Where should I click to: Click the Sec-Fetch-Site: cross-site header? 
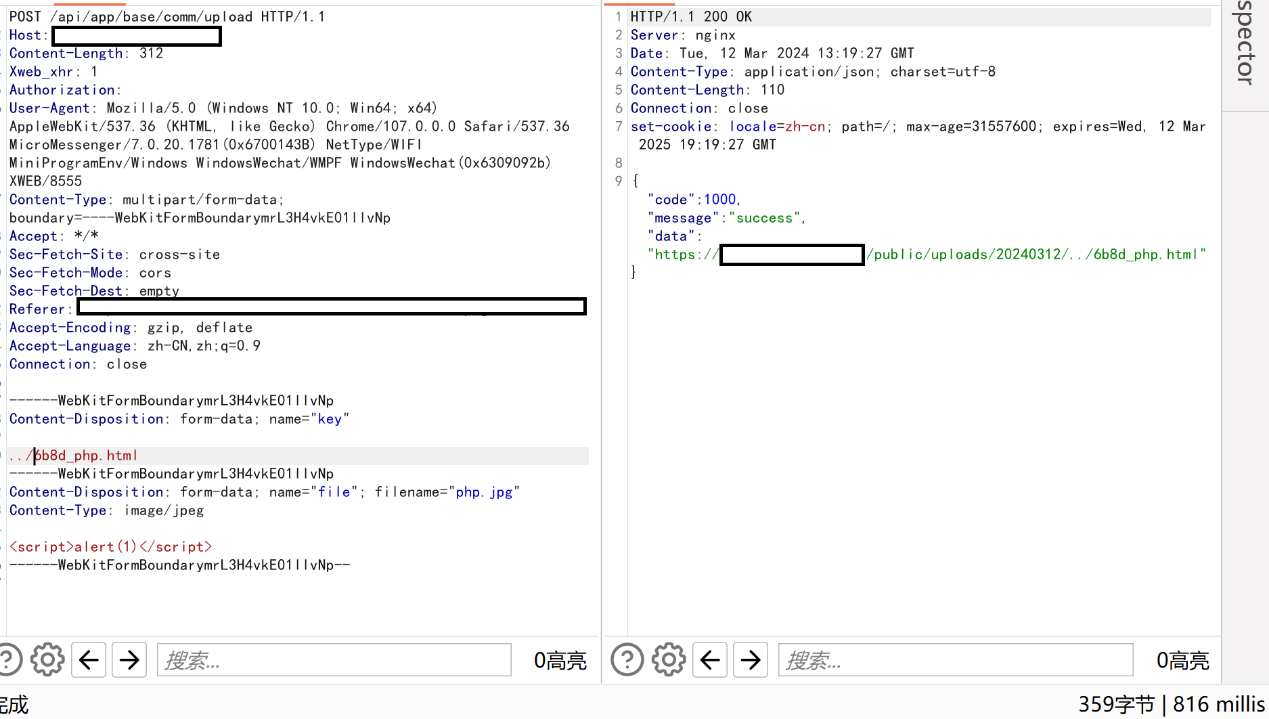[115, 254]
